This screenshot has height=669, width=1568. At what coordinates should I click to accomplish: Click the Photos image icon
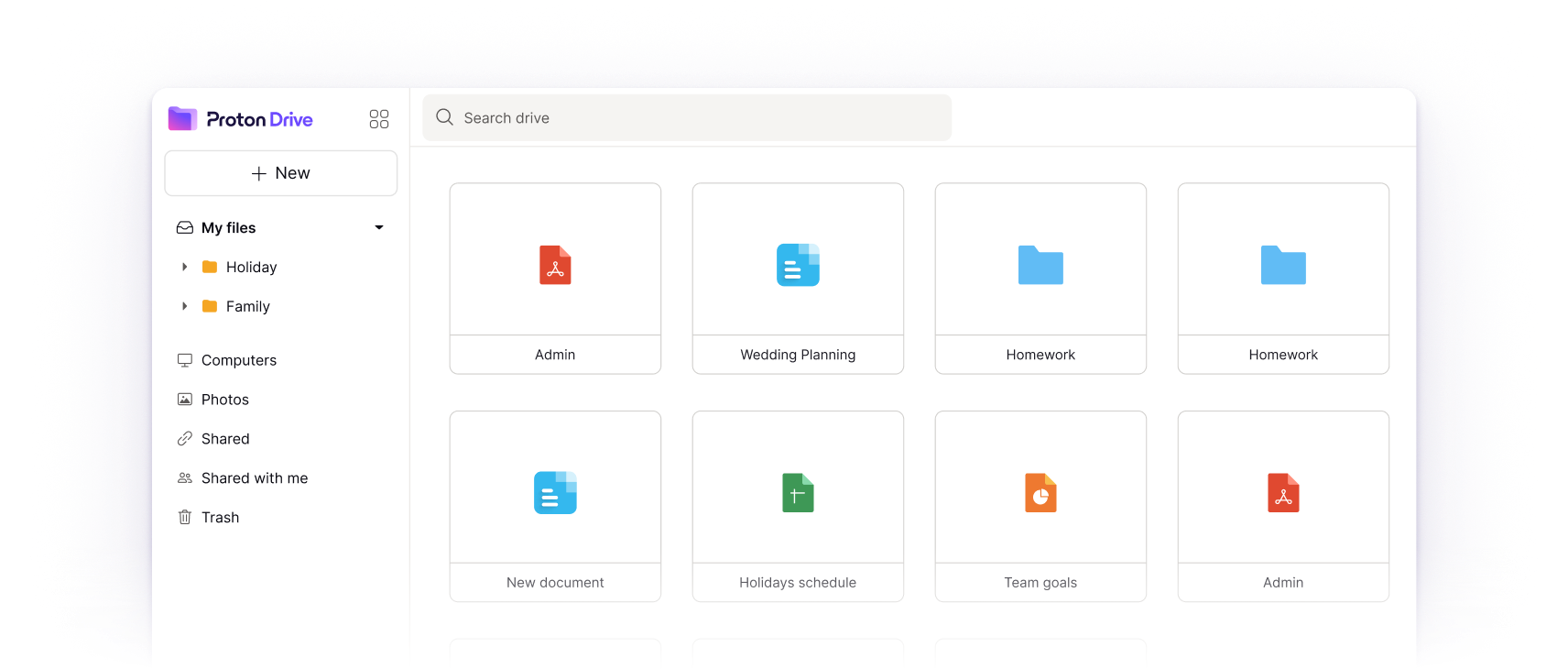185,400
